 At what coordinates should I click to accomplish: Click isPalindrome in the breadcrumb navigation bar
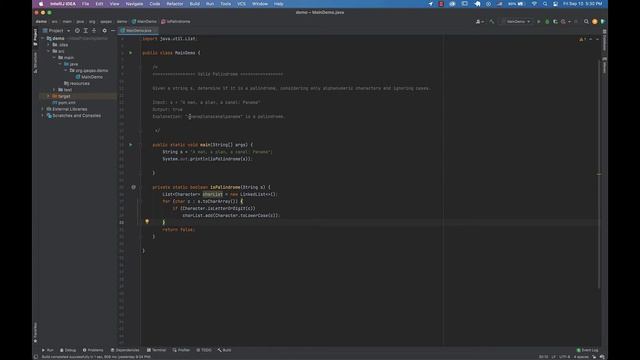click(176, 22)
